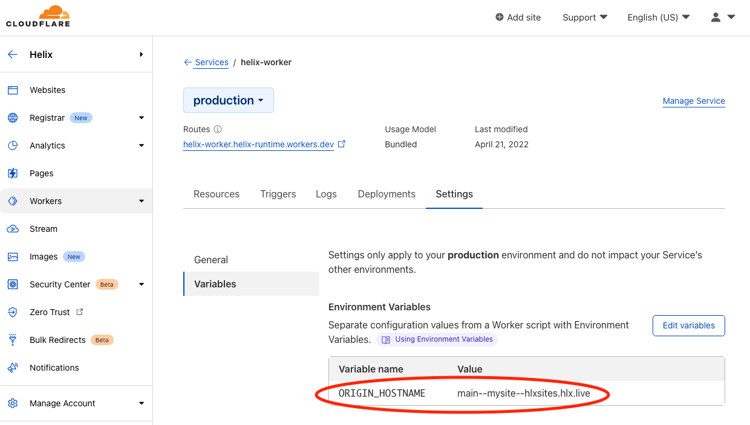Click the back arrow beside Helix
Image resolution: width=750 pixels, height=425 pixels.
pyautogui.click(x=12, y=54)
